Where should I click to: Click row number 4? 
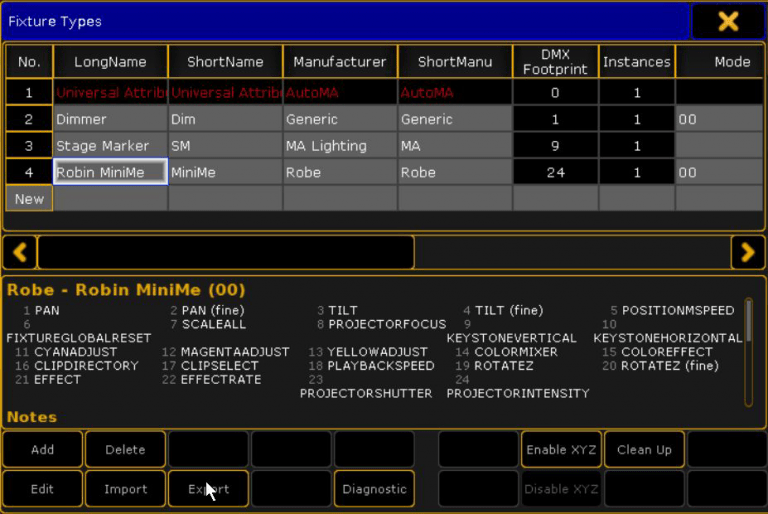pyautogui.click(x=29, y=172)
